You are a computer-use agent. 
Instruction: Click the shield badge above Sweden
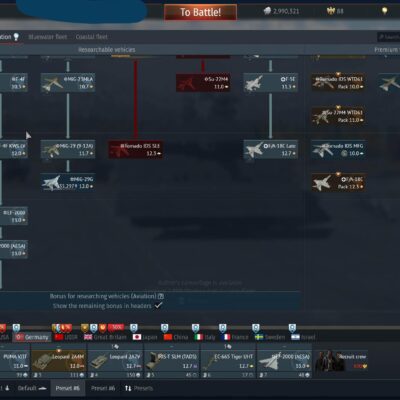[x=256, y=328]
